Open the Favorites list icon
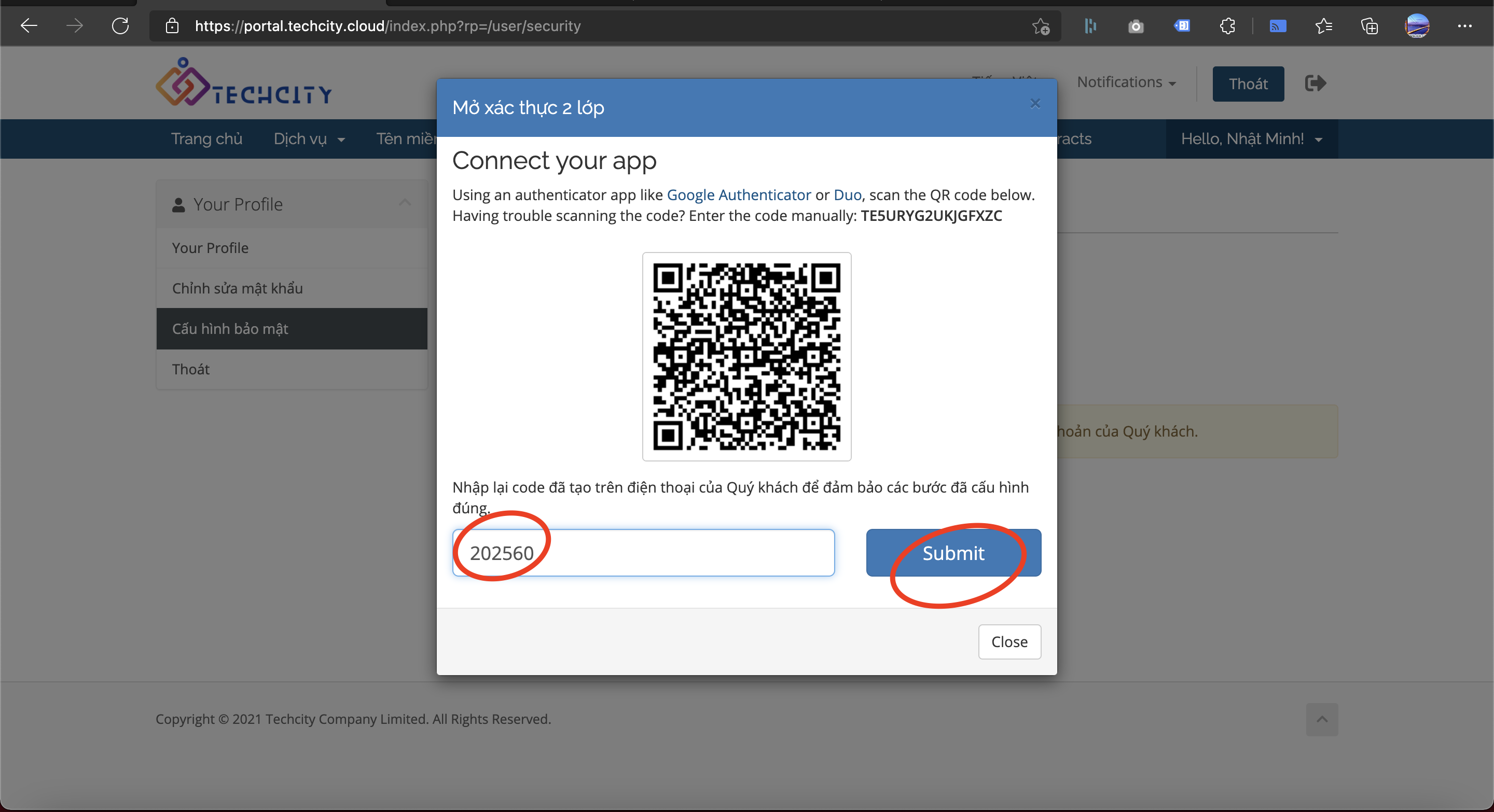Image resolution: width=1494 pixels, height=812 pixels. [x=1323, y=26]
